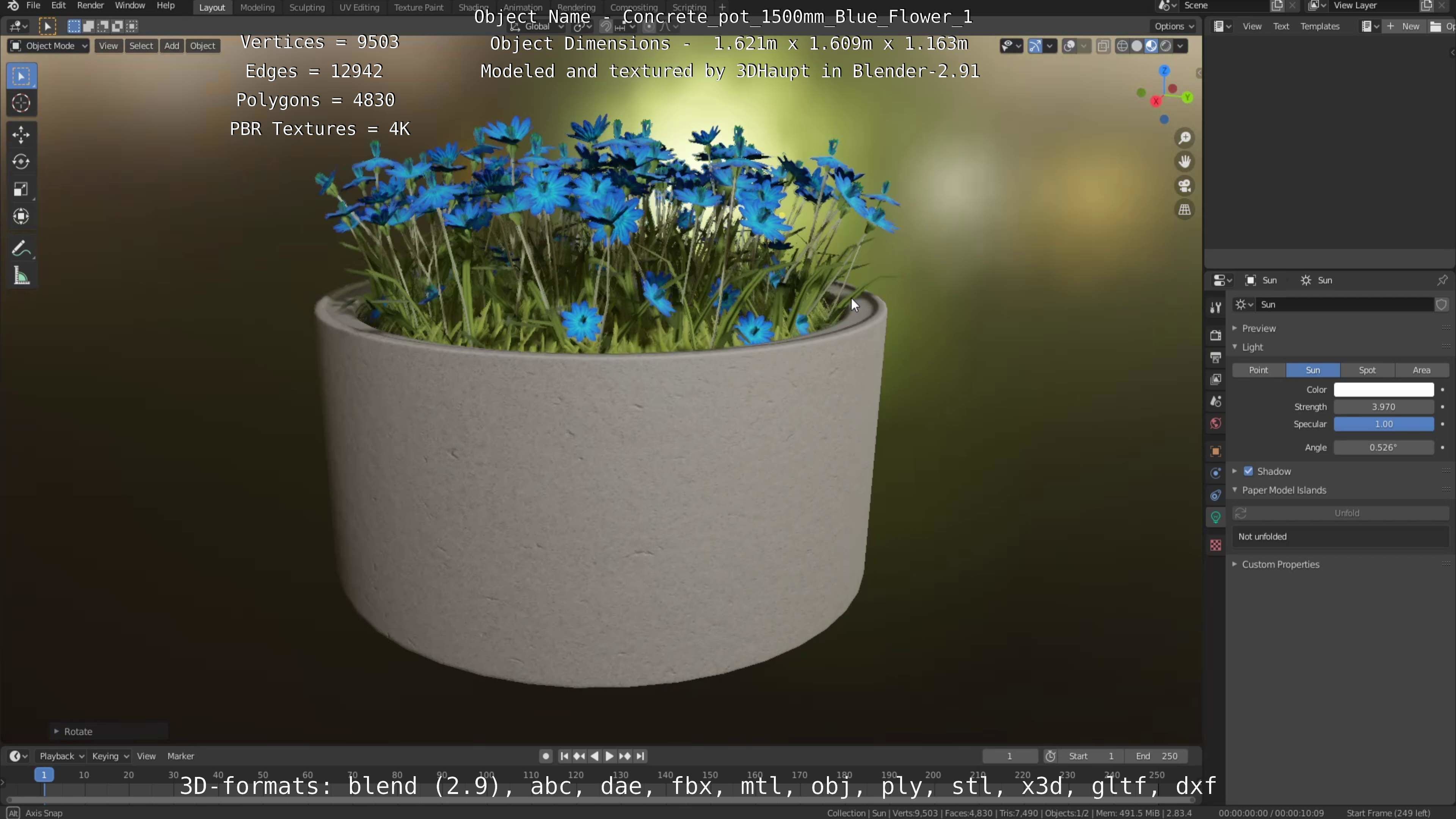Viewport: 1456px width, 819px height.
Task: Open the shading options dropdown arrow
Action: pos(1180,46)
